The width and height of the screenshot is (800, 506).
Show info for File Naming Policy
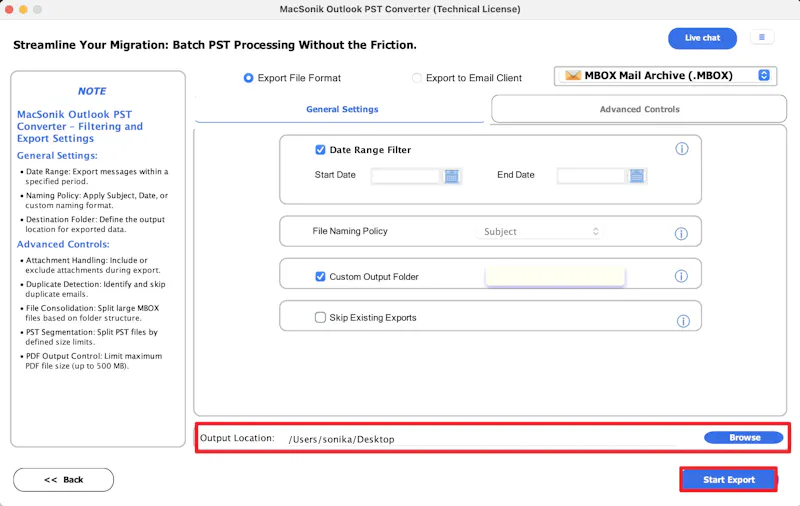point(681,234)
